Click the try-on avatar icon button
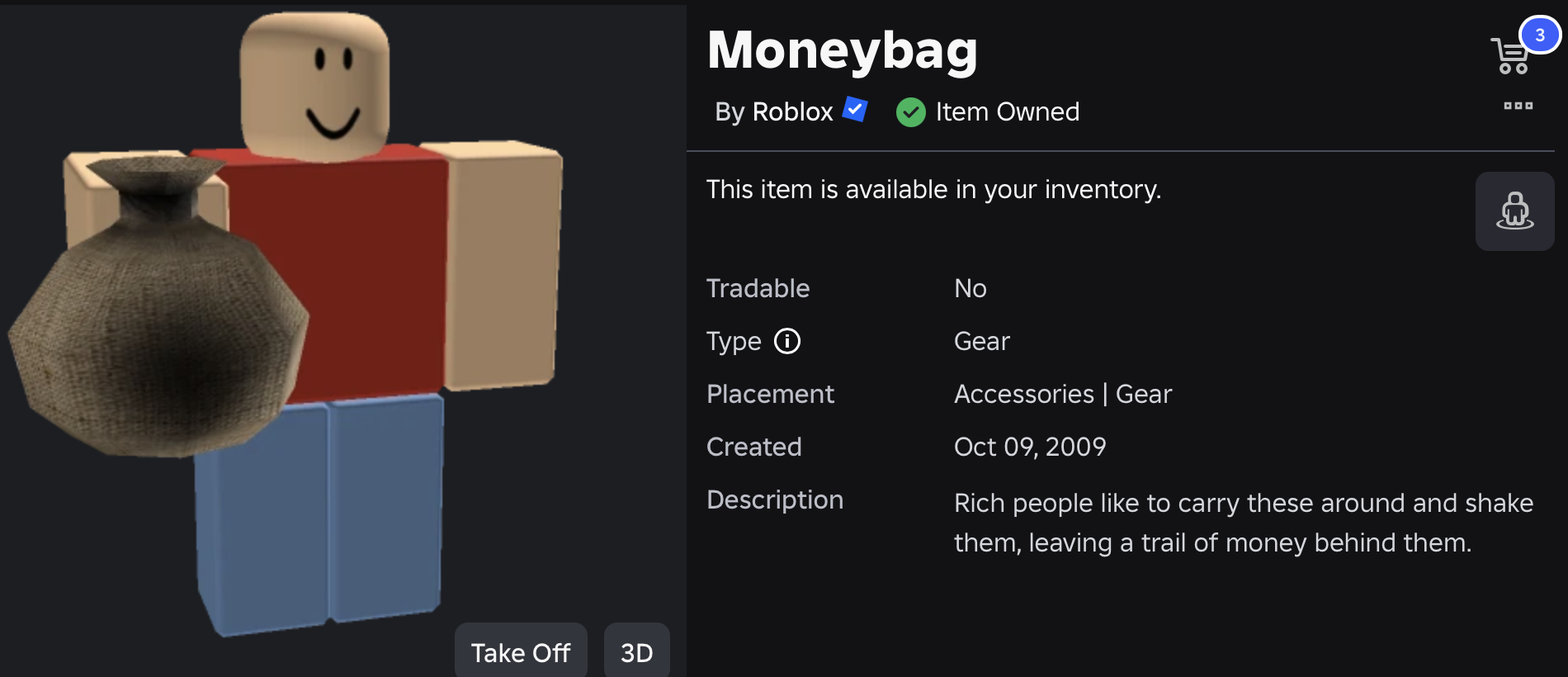 click(x=1515, y=211)
